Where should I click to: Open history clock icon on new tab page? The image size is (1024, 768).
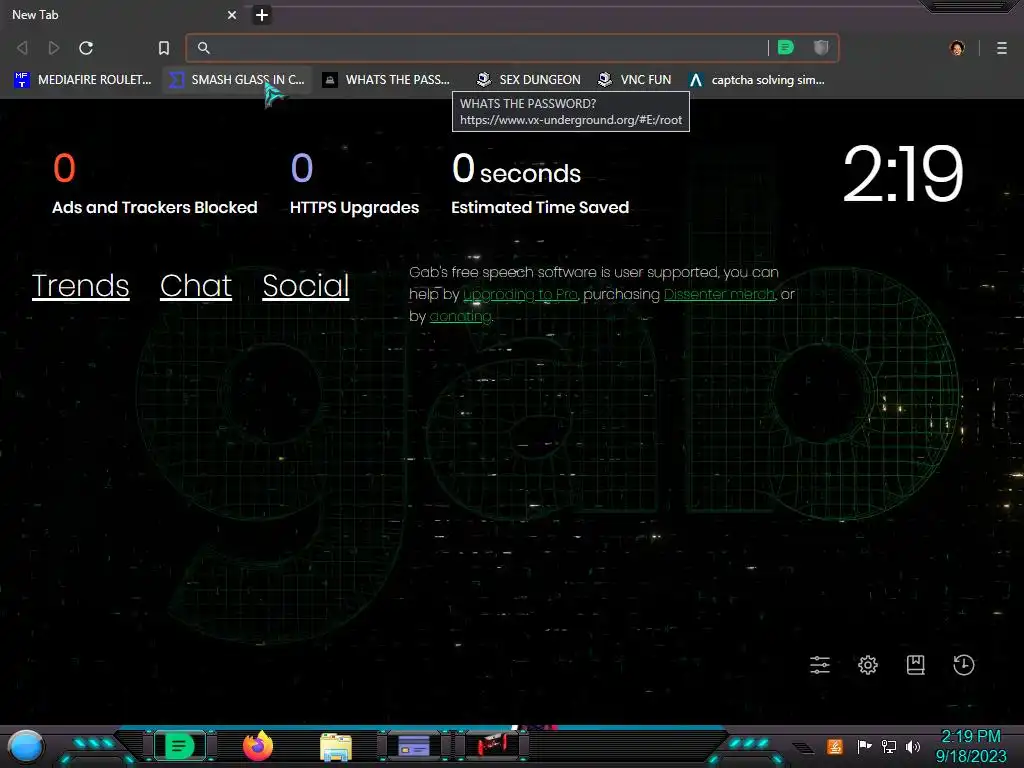[x=964, y=665]
